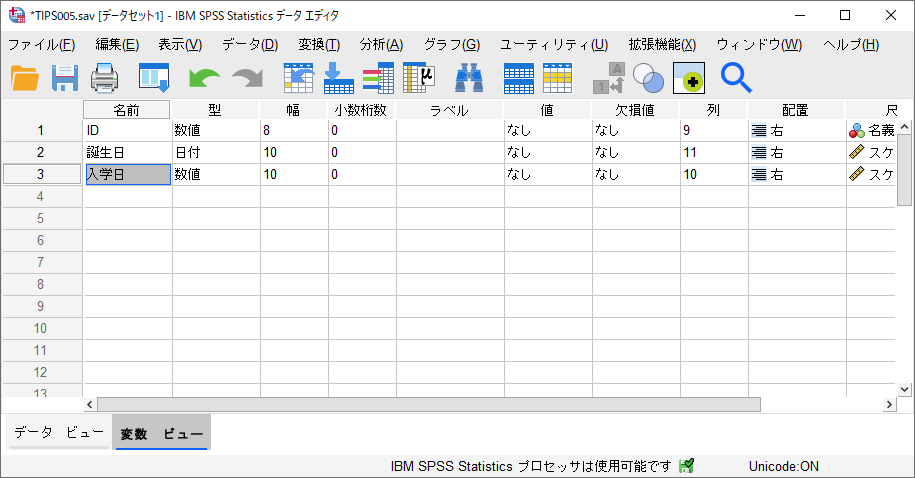Recall recently used dialogs icon
Viewport: 915px width, 478px height.
tap(154, 78)
